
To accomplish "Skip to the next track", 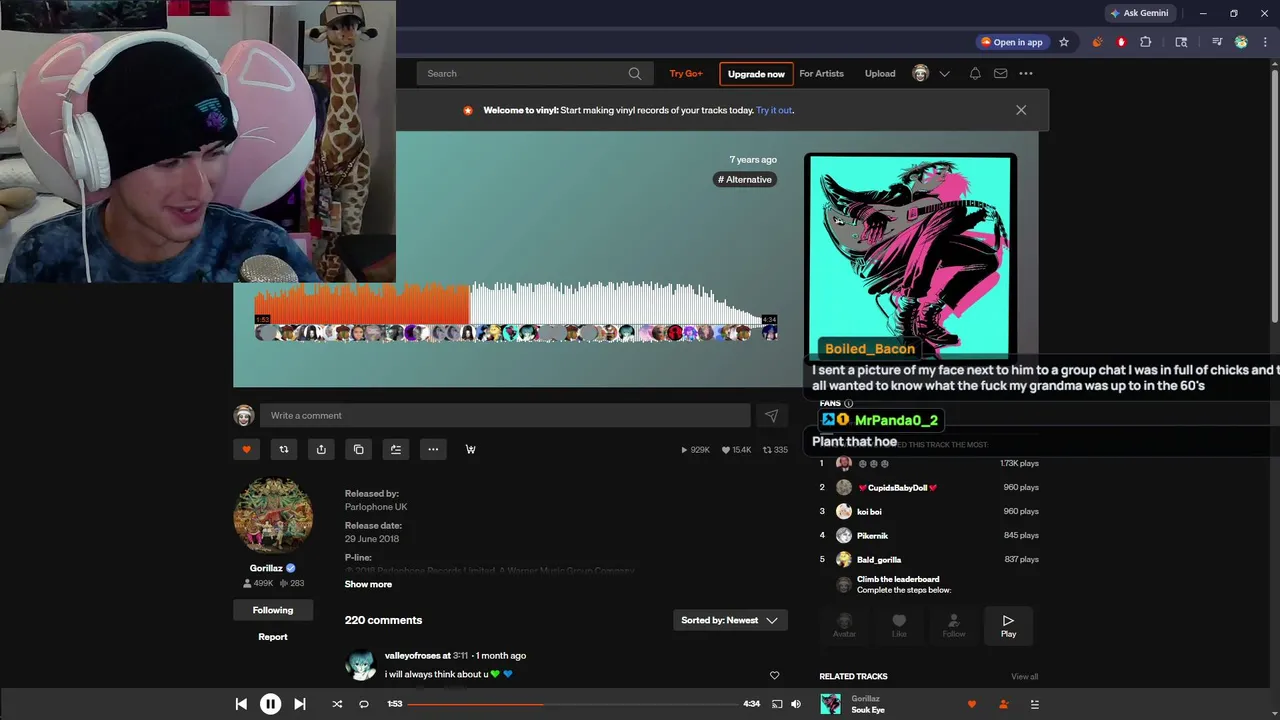I will tap(299, 704).
